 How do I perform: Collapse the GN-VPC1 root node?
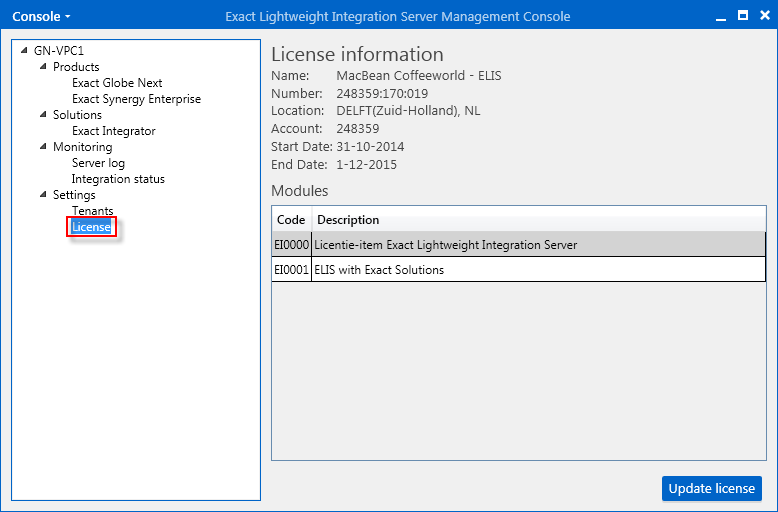(24, 50)
